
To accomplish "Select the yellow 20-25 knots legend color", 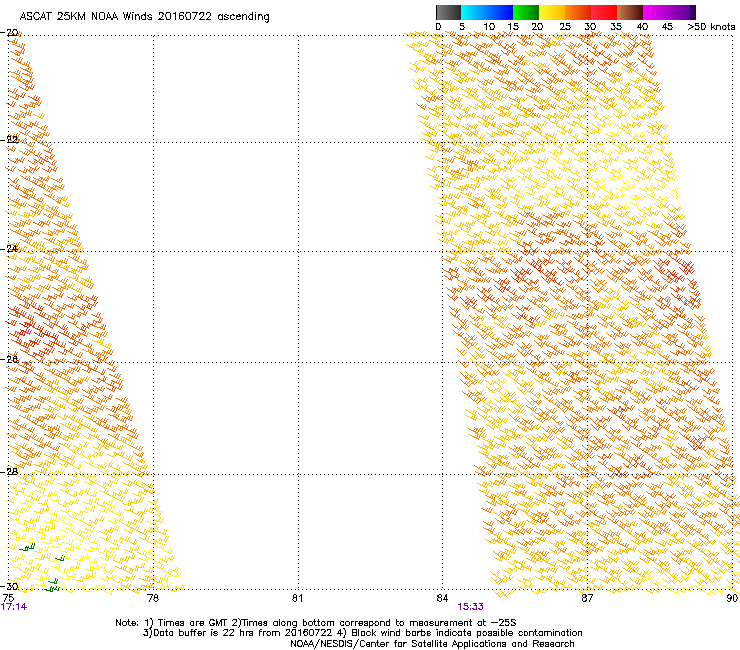I will click(552, 12).
